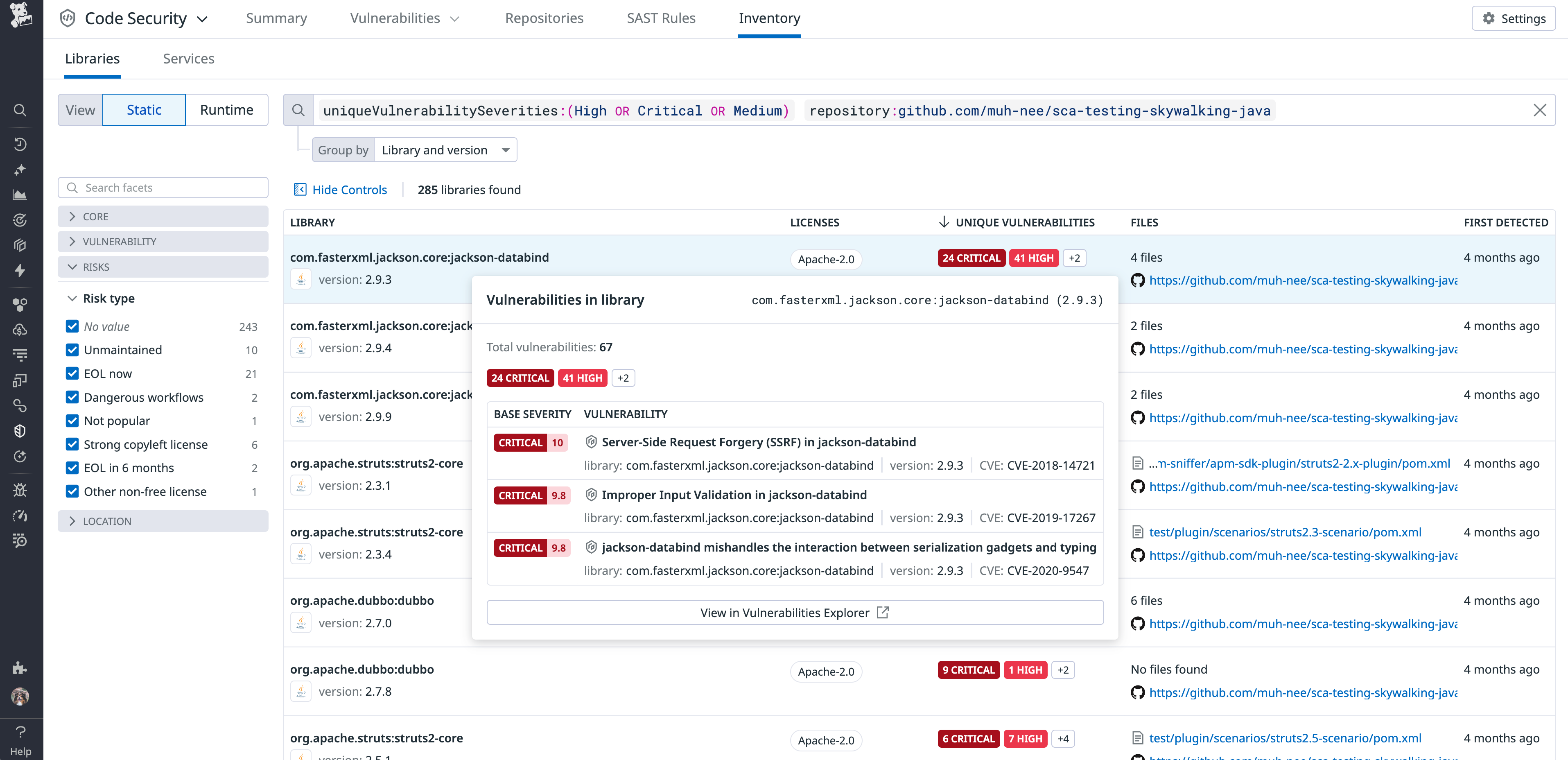The height and width of the screenshot is (760, 1568).
Task: Select the lightning bolt sidebar icon
Action: [x=20, y=271]
